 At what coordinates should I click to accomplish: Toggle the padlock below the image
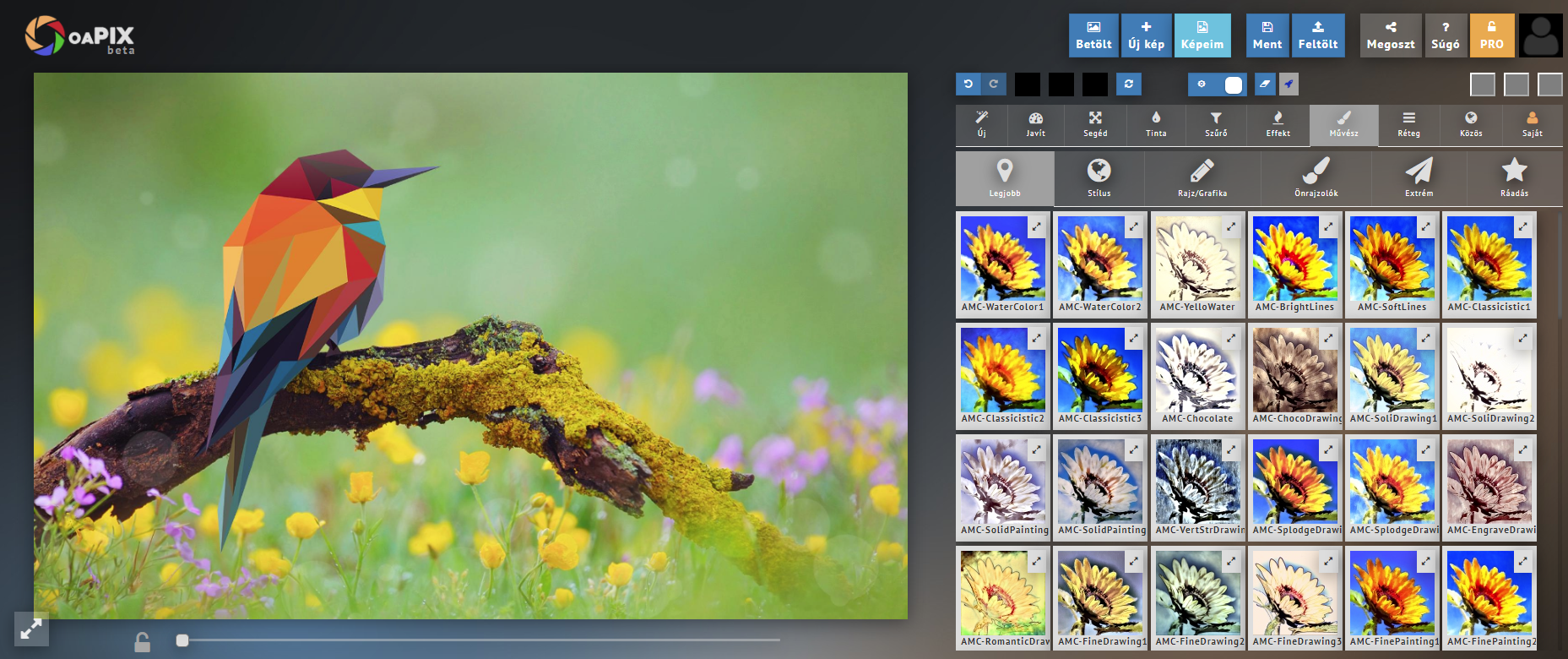143,642
